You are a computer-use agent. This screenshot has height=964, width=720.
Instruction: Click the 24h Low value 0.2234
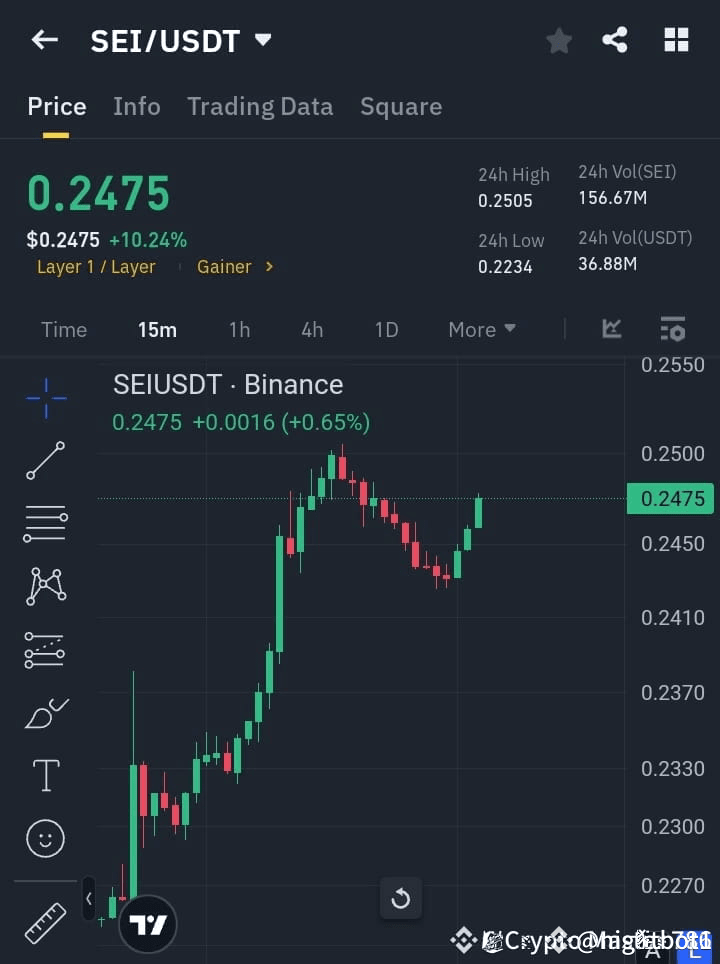tap(505, 267)
